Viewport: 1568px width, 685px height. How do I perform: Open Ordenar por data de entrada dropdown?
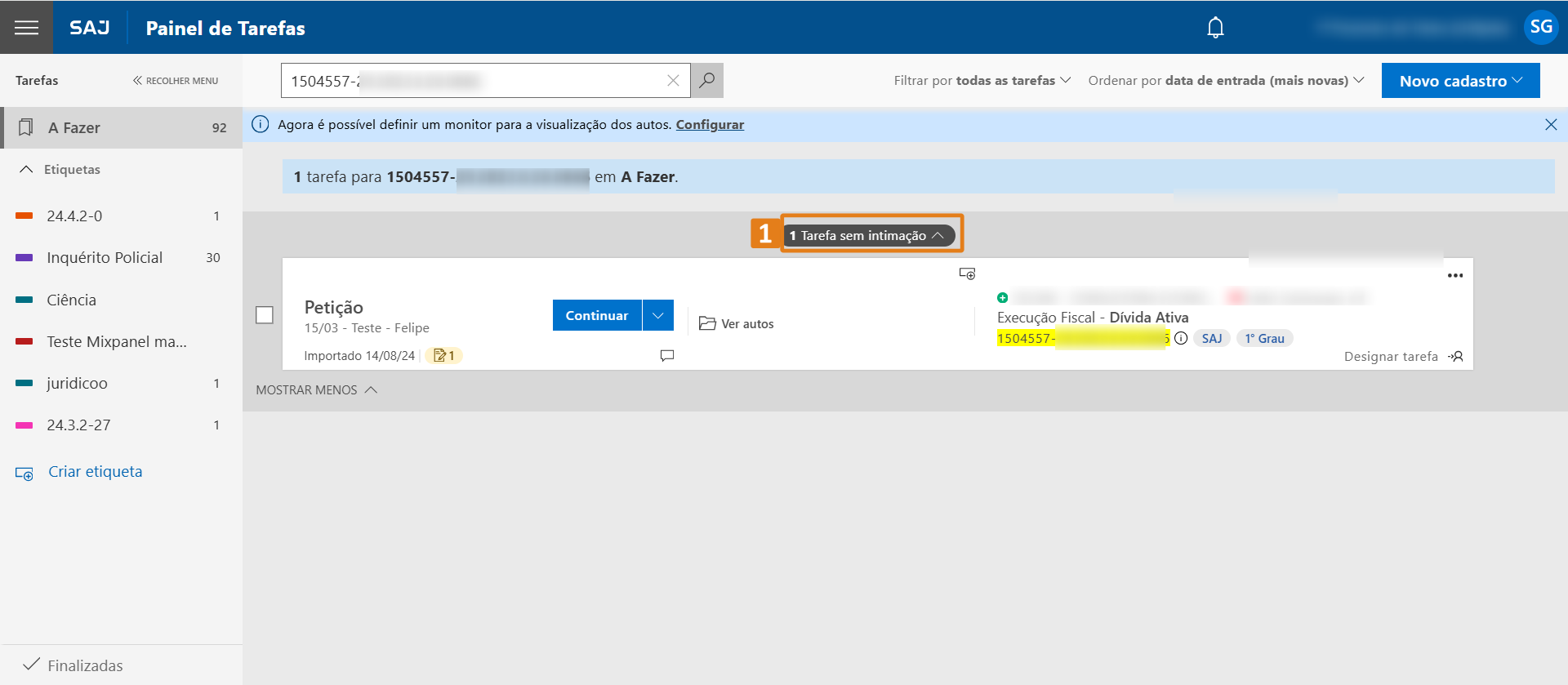pyautogui.click(x=1225, y=80)
